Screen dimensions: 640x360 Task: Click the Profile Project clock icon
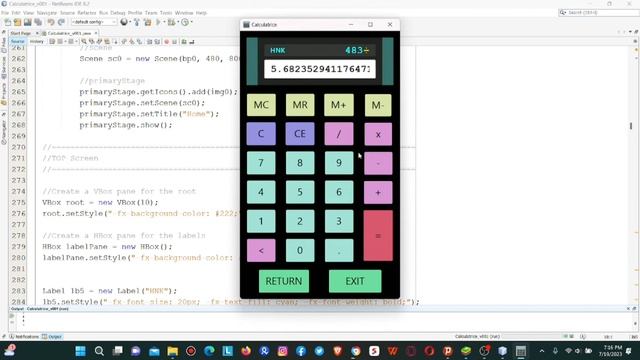pos(185,22)
